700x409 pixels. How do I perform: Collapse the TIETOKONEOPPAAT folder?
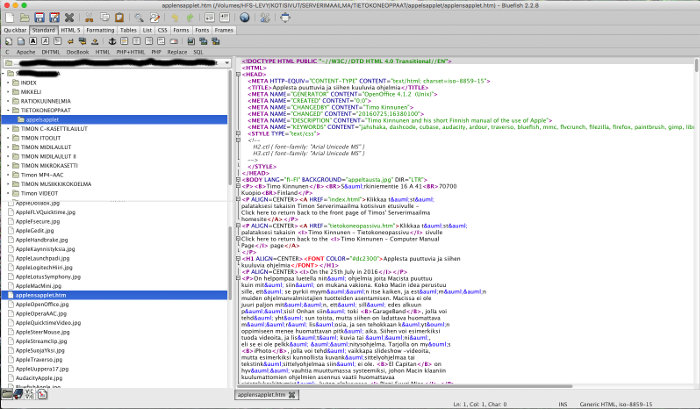coord(8,110)
